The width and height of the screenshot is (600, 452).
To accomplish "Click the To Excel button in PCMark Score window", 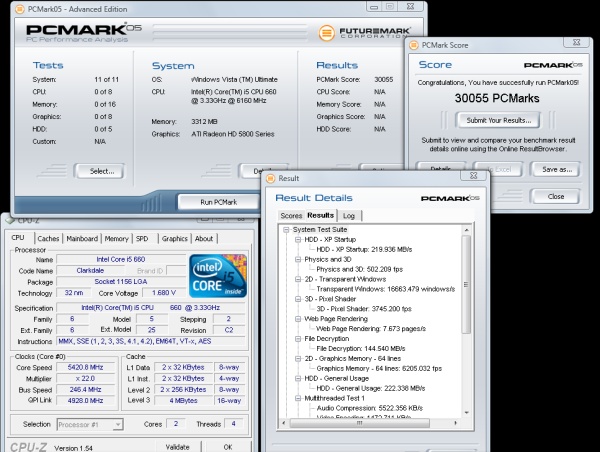I will (498, 169).
